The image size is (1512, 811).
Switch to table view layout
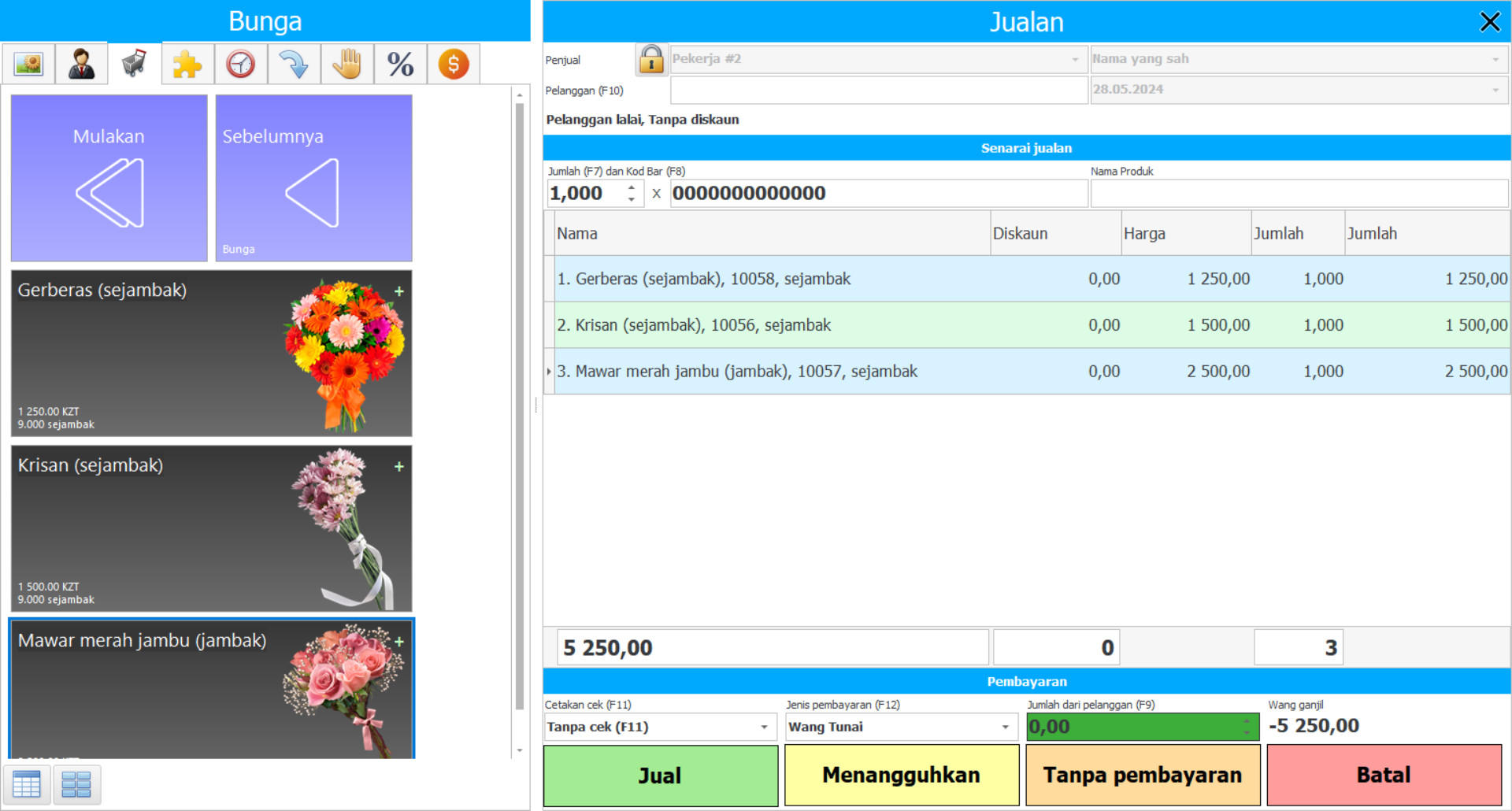(27, 784)
